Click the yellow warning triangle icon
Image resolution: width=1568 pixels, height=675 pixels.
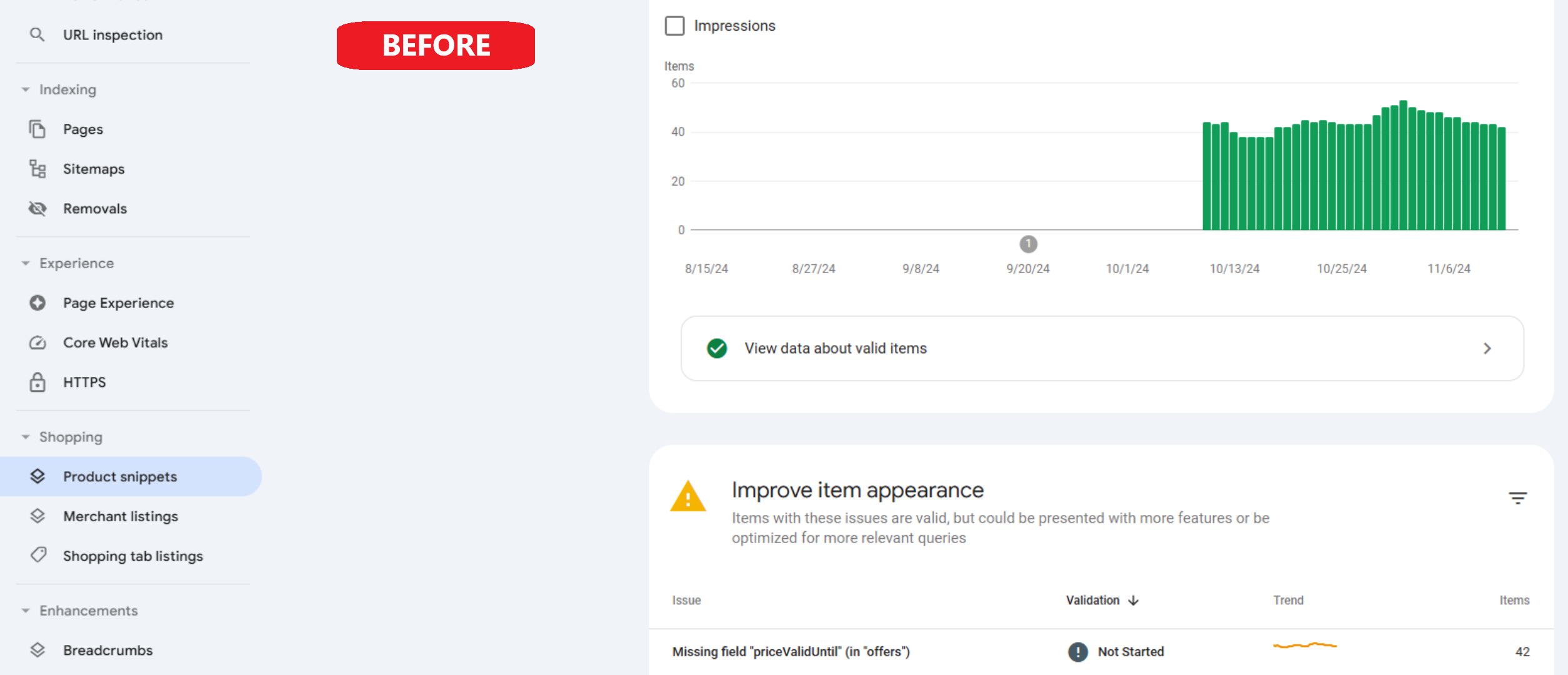(x=687, y=496)
